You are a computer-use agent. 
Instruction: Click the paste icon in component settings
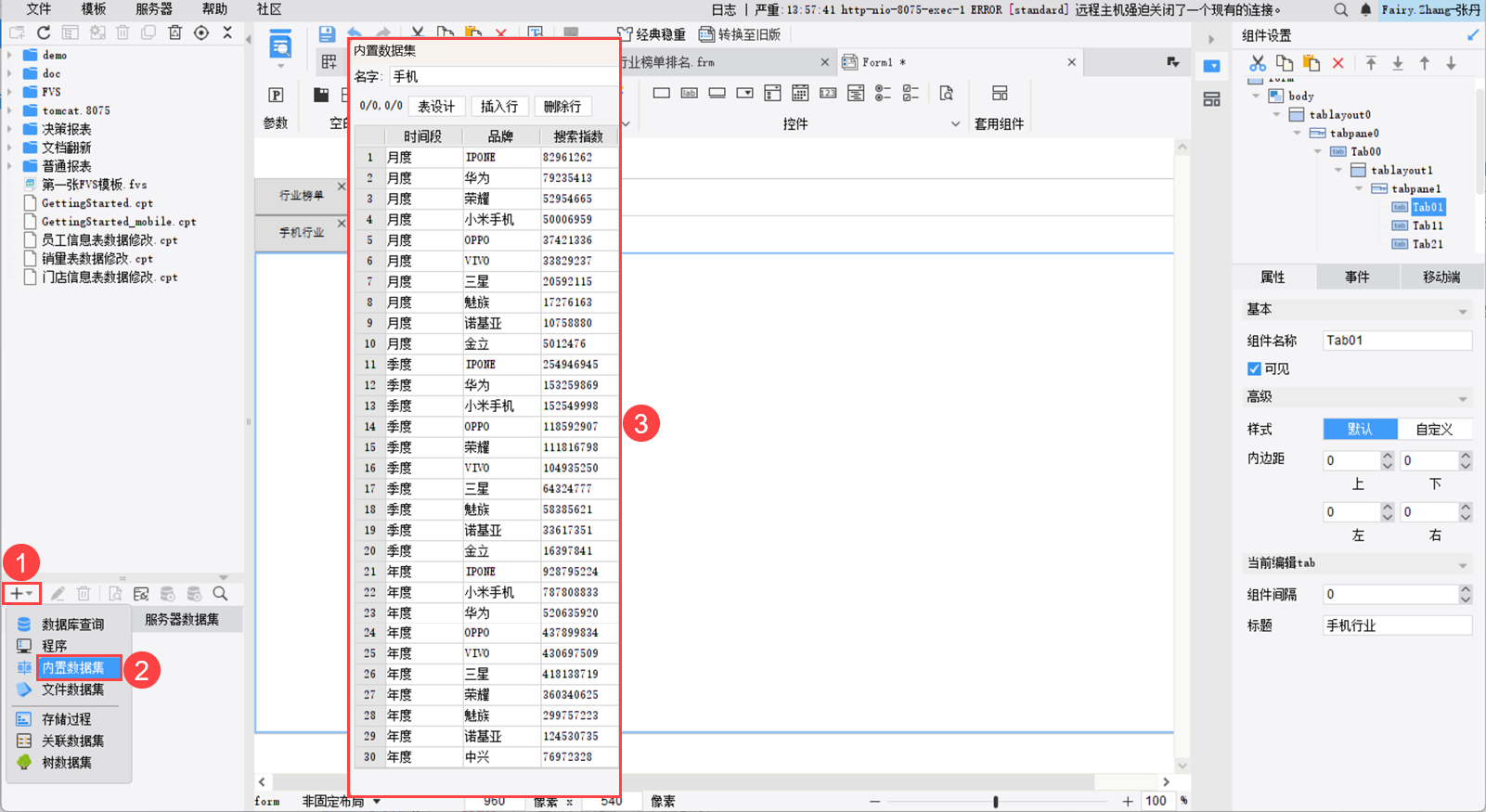pos(1312,63)
